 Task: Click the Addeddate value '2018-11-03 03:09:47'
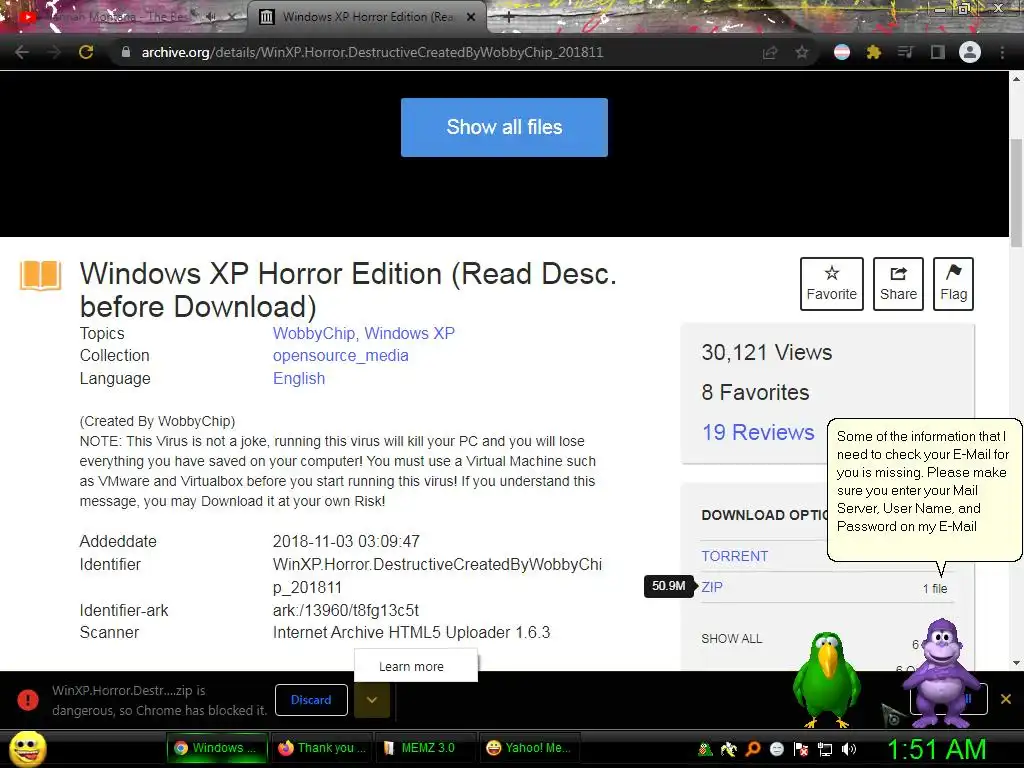346,541
